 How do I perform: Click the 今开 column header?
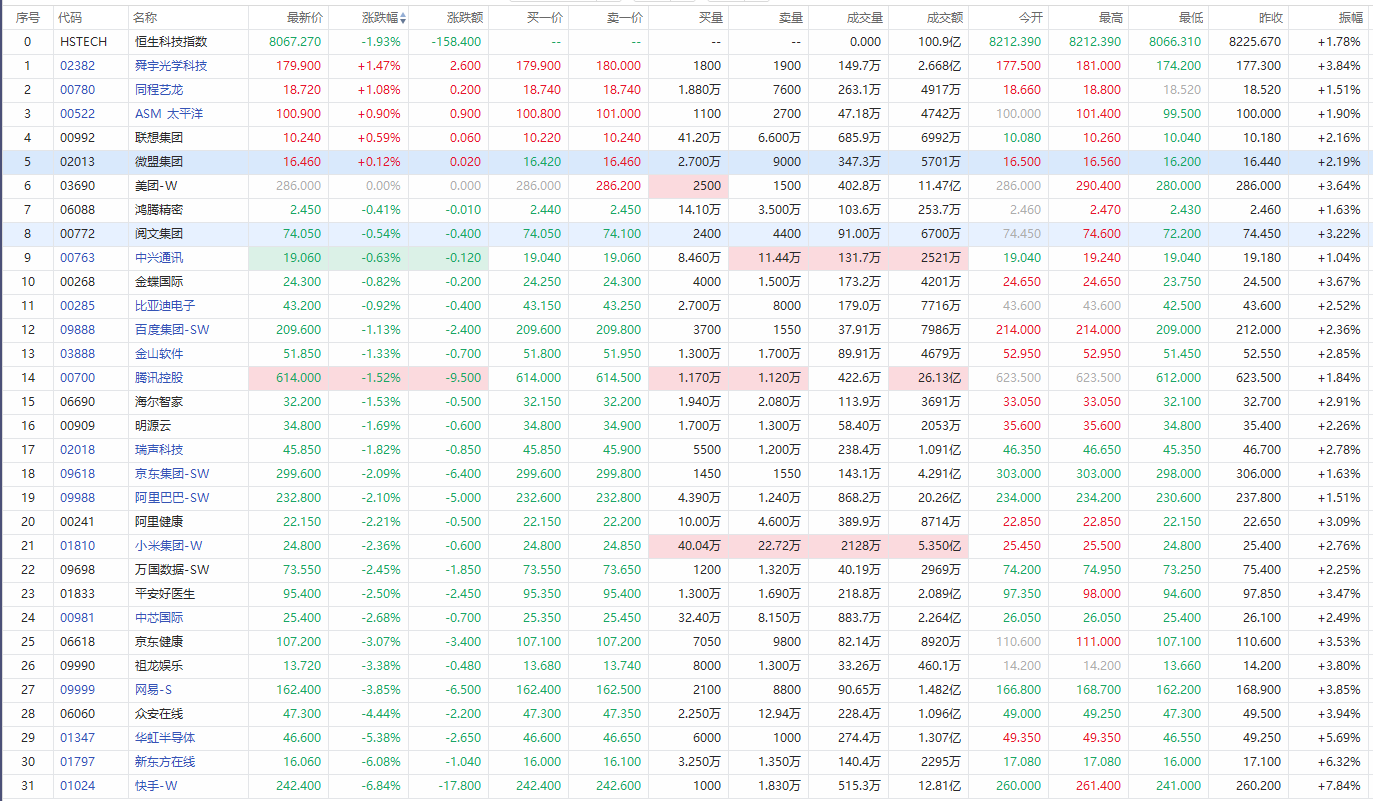(1030, 18)
